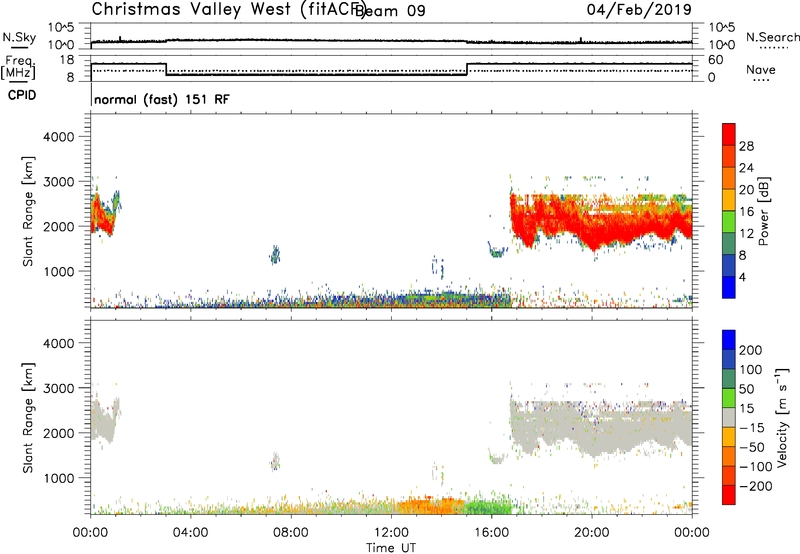Click the '-15' label on the velocity colorbar
The width and height of the screenshot is (800, 554).
click(752, 428)
